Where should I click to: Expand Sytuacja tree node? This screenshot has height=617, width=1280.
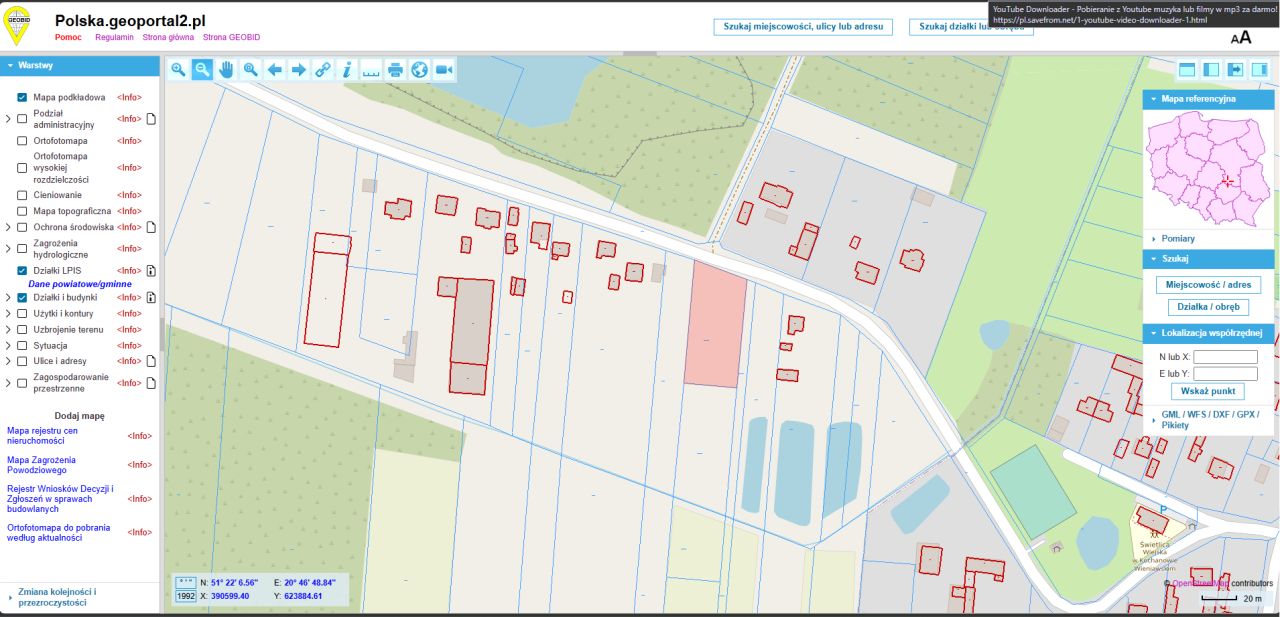click(8, 345)
